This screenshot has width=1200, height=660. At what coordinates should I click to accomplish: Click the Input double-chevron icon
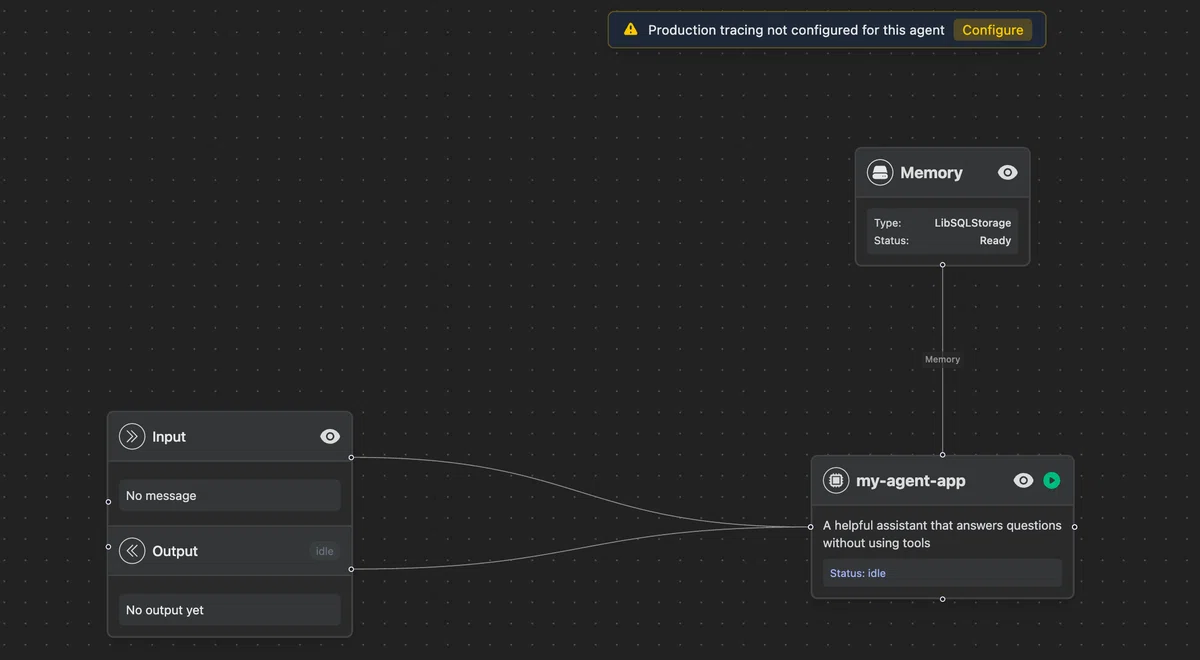tap(132, 436)
